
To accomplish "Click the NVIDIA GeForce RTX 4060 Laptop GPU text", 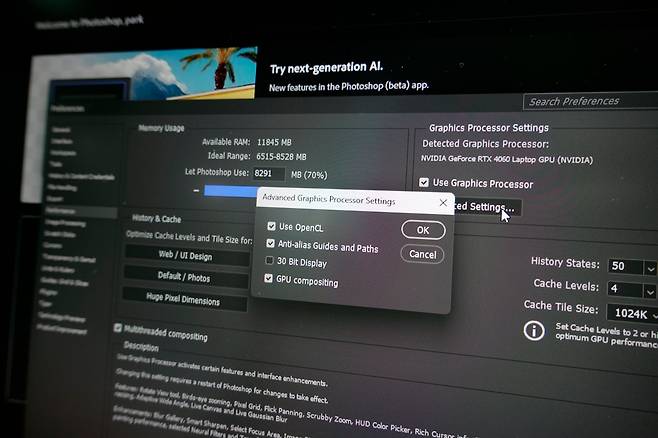I will pos(507,159).
